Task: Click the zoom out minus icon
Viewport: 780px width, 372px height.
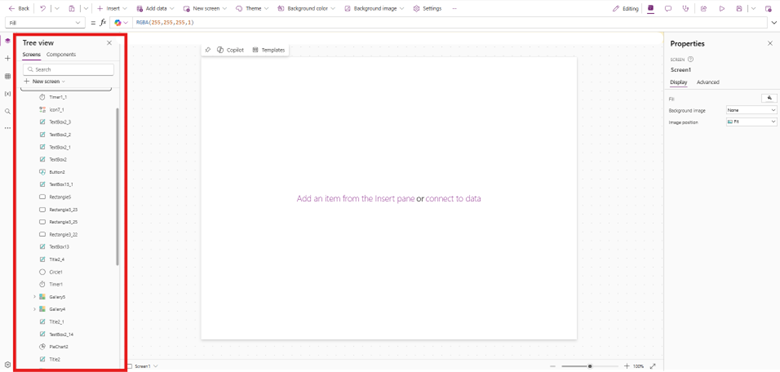Action: click(x=553, y=366)
